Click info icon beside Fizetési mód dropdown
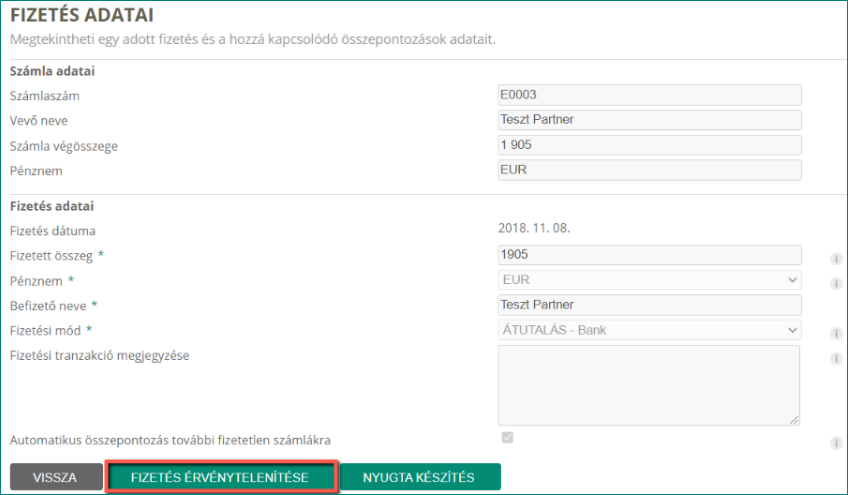848x495 pixels. coord(836,334)
